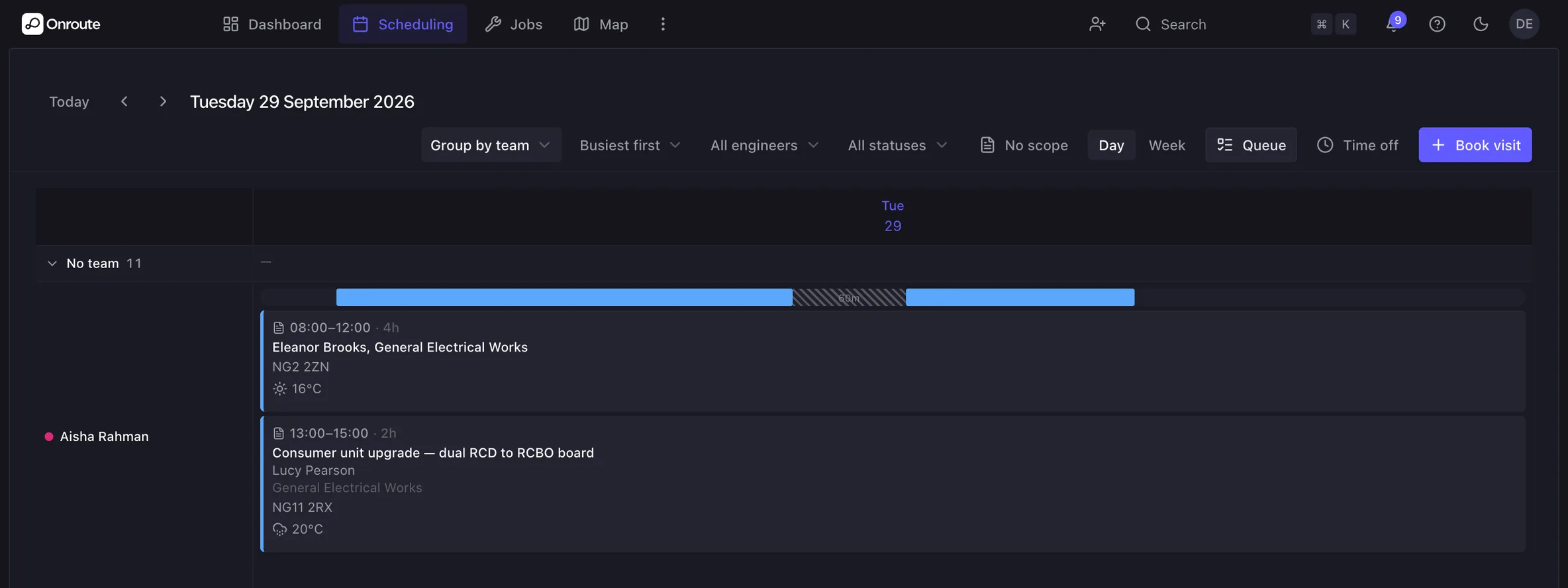Click the scope document icon on 08:00 visit

pos(279,328)
